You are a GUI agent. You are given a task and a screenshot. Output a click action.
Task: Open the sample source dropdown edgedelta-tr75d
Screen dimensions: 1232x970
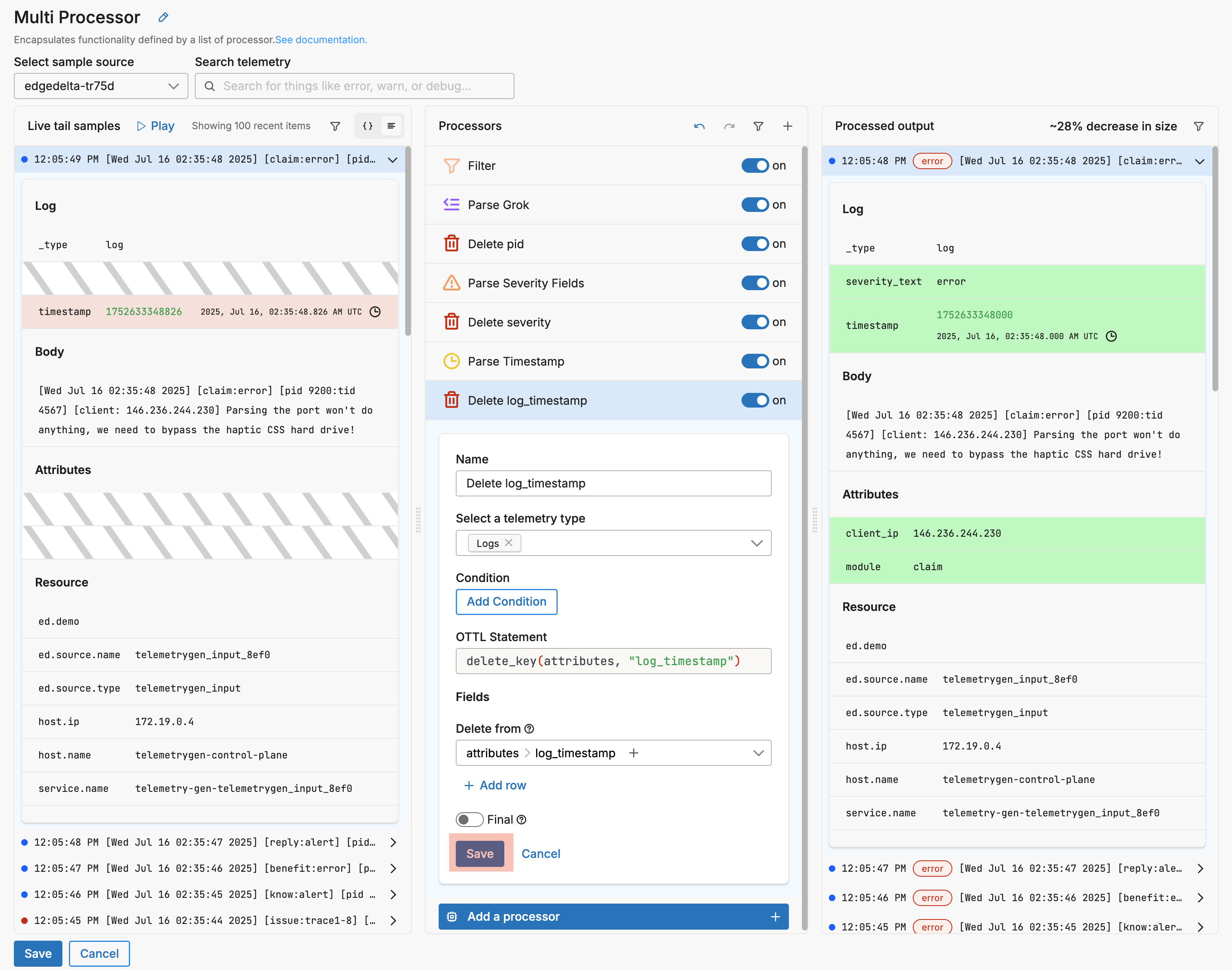[x=101, y=86]
